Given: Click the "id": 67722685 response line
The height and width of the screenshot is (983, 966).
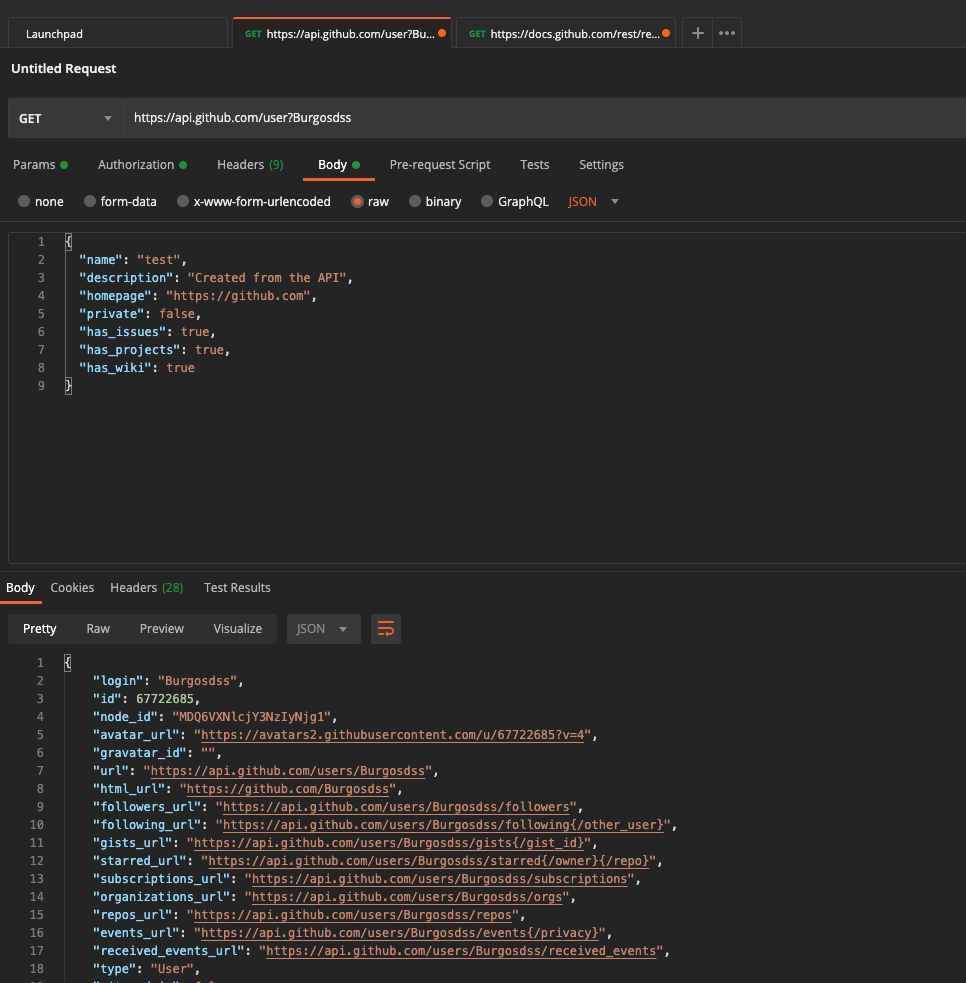Looking at the screenshot, I should tap(146, 699).
